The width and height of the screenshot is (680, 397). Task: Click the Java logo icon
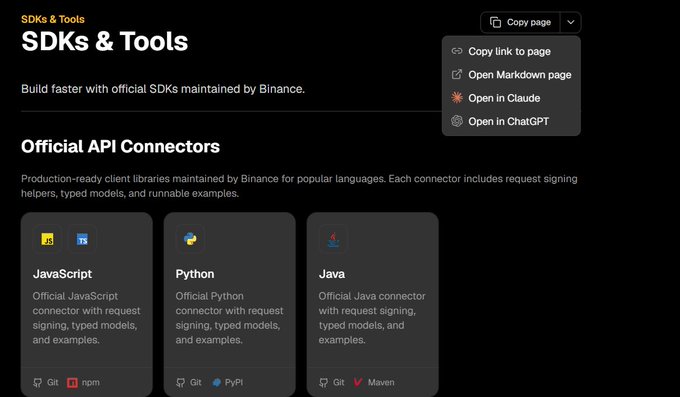[x=333, y=239]
